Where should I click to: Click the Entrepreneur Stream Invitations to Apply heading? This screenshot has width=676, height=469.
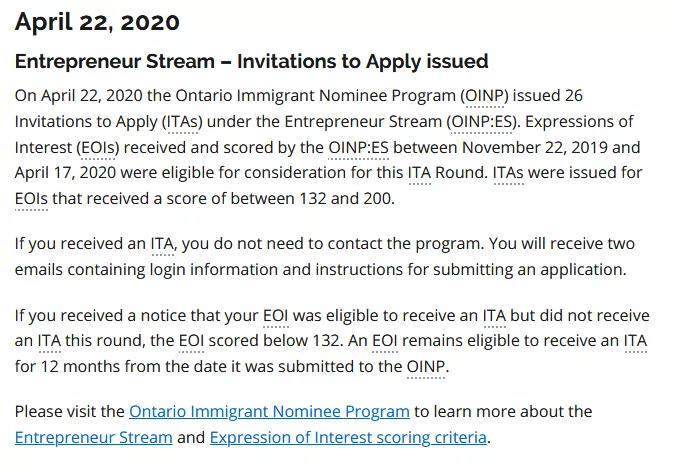251,61
